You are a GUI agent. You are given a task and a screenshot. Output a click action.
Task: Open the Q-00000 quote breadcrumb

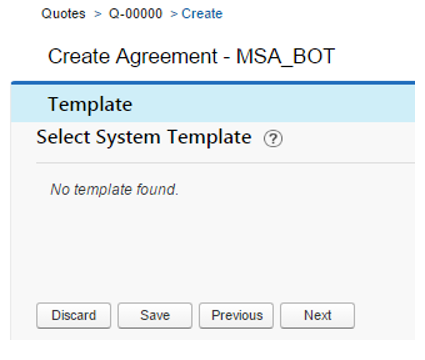pyautogui.click(x=135, y=14)
